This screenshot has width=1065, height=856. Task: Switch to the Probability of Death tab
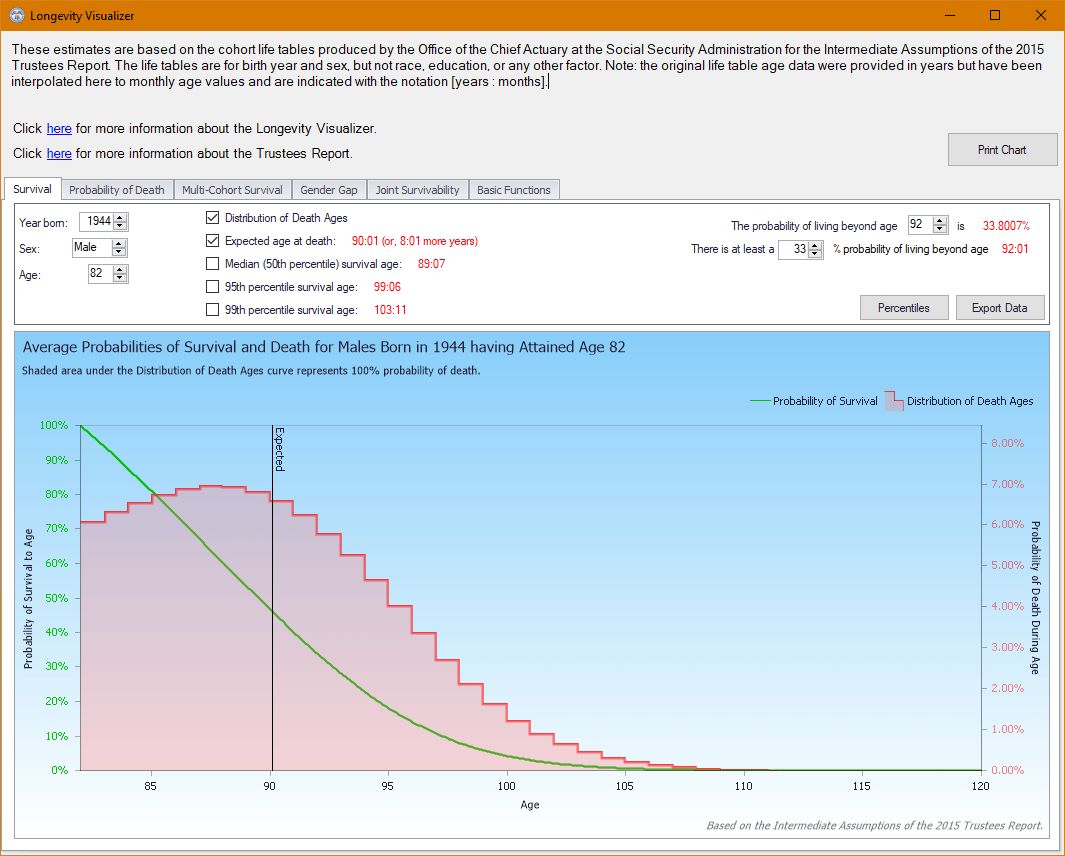pos(117,190)
